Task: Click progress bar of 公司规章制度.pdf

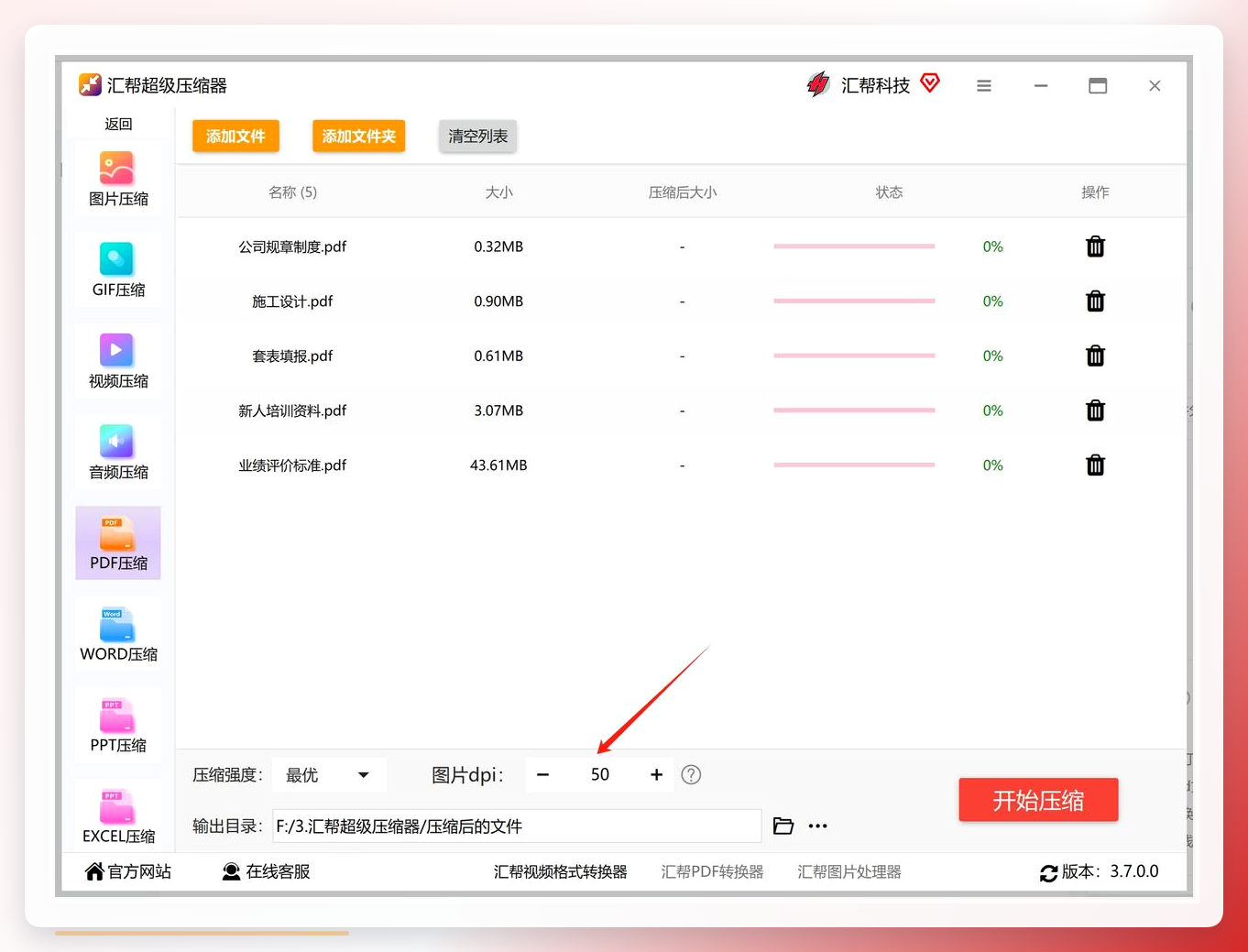Action: (x=854, y=246)
